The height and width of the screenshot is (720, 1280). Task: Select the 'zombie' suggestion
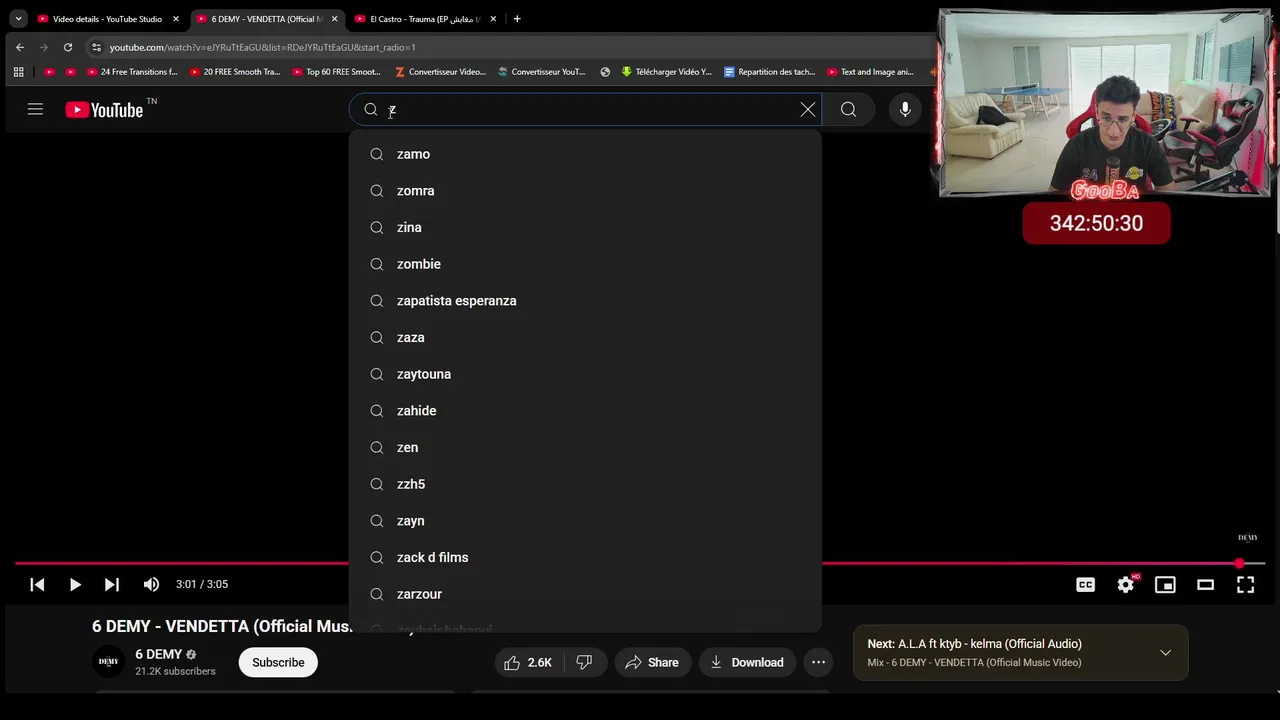point(585,264)
